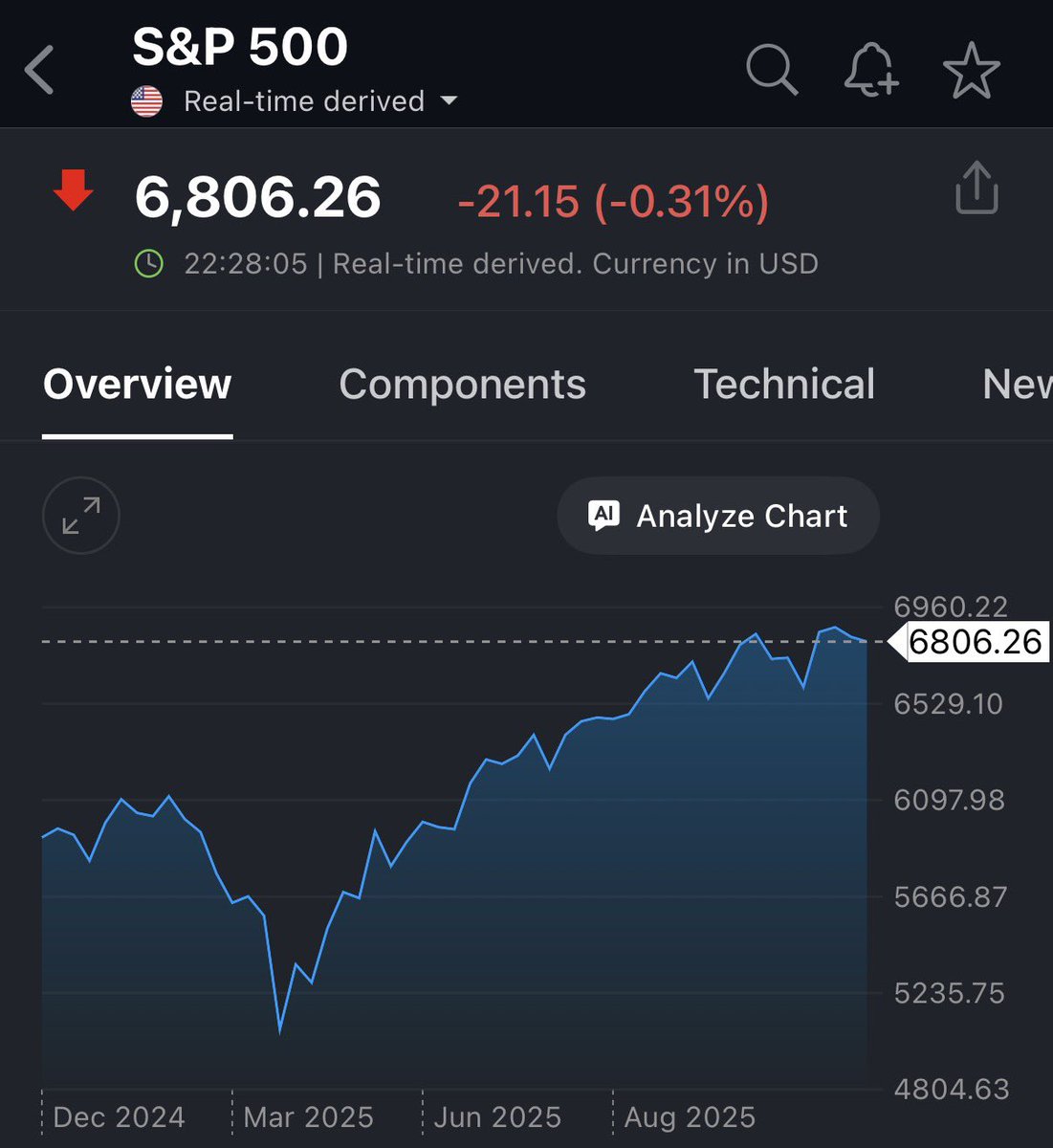This screenshot has height=1148, width=1053.
Task: Open the Real-time derived dropdown
Action: (x=320, y=101)
